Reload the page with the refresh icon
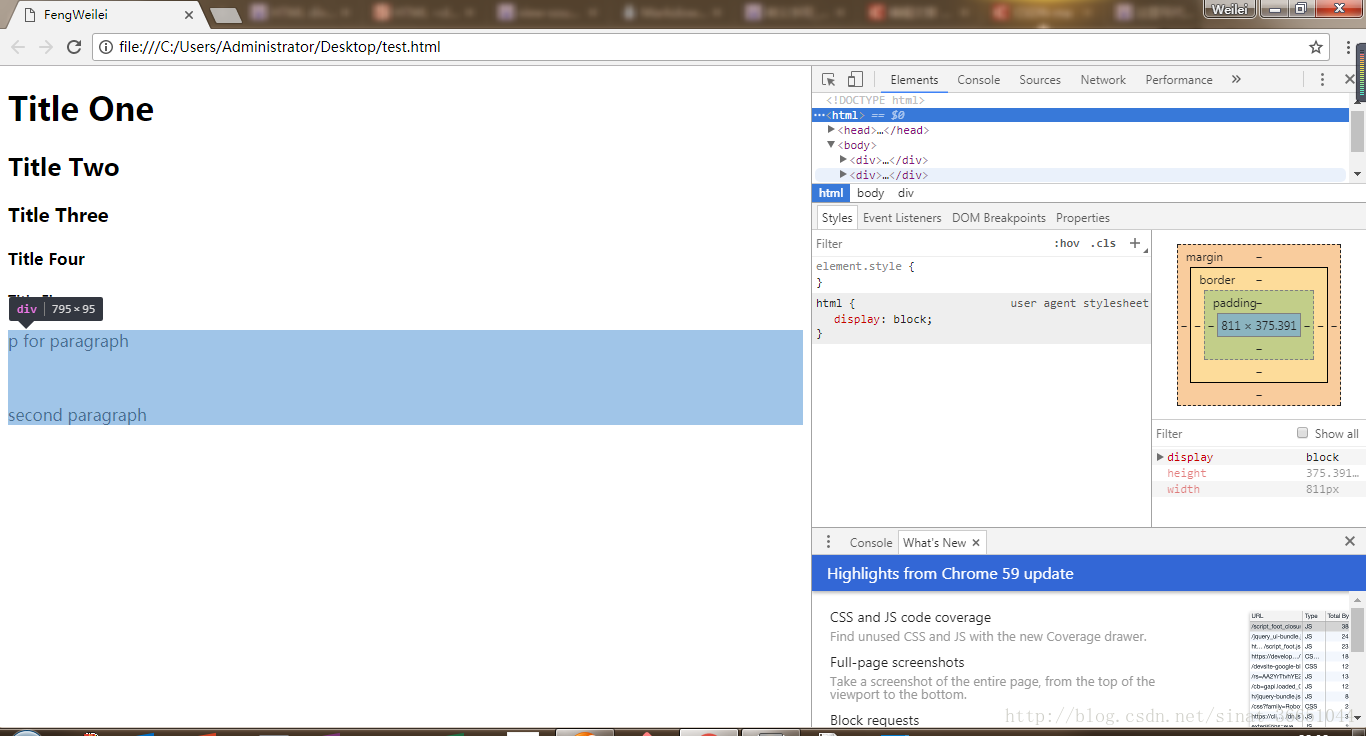 pos(74,47)
